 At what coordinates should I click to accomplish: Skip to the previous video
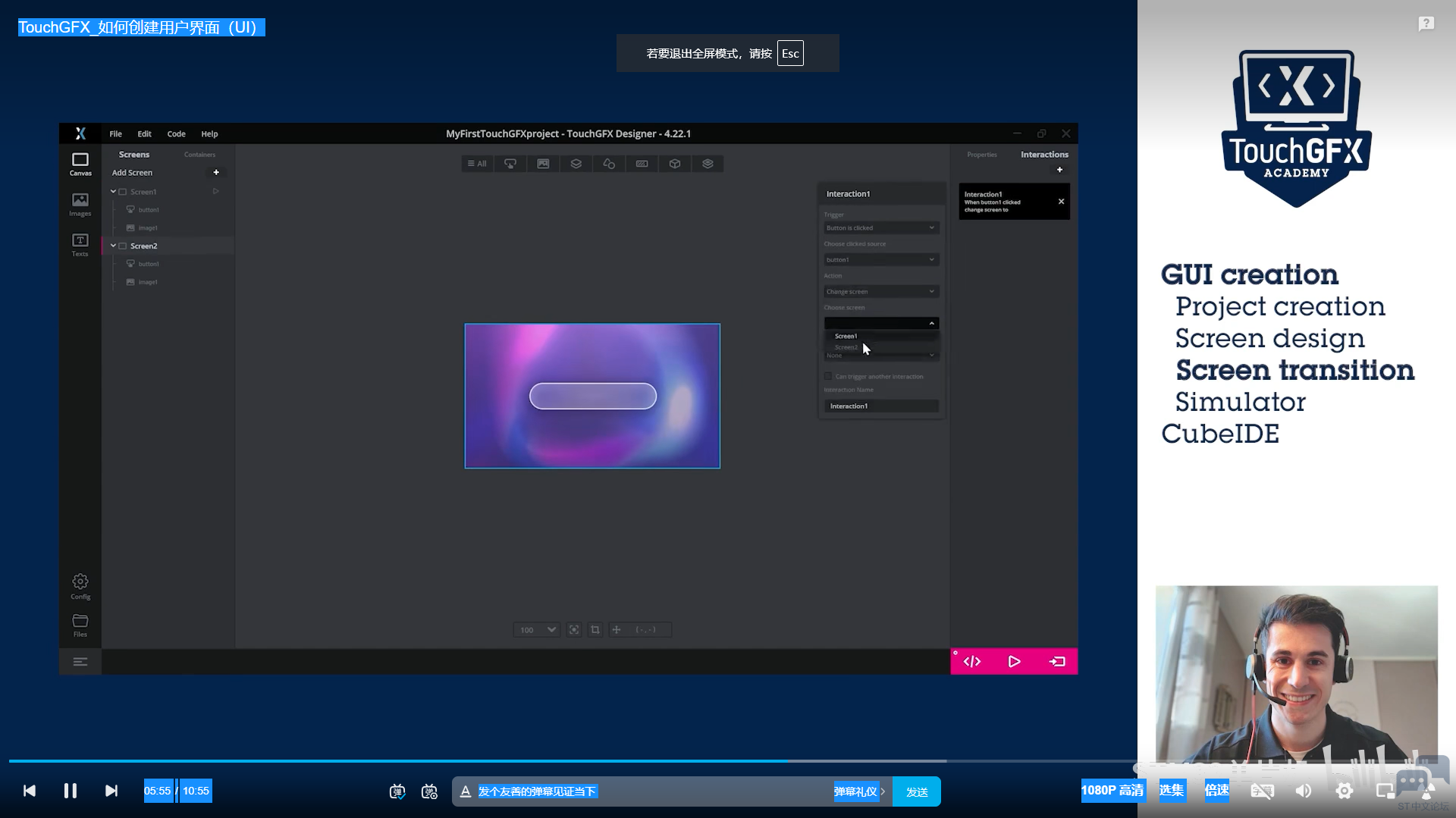[30, 791]
